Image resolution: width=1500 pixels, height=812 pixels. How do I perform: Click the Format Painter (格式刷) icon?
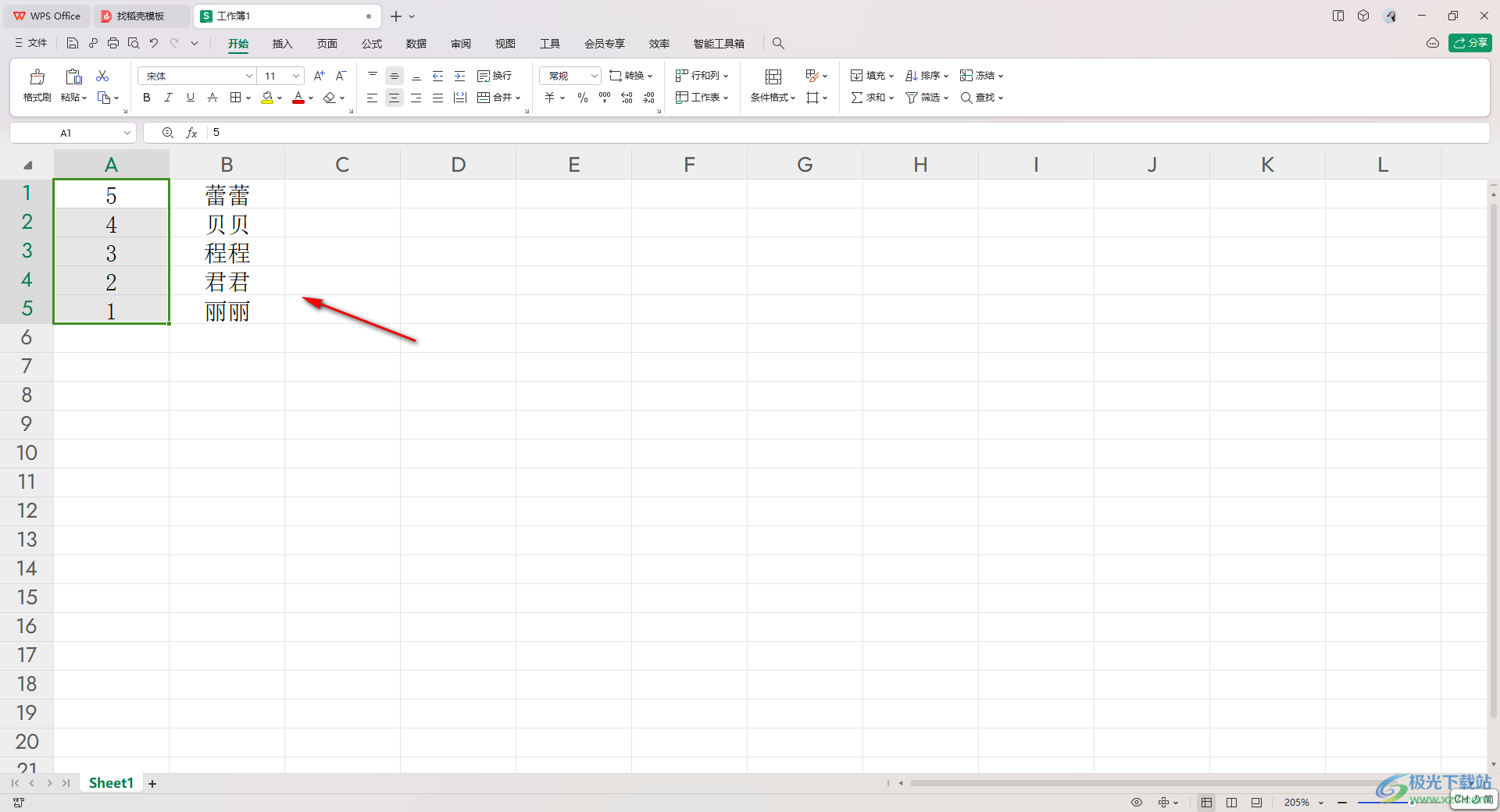pos(37,77)
